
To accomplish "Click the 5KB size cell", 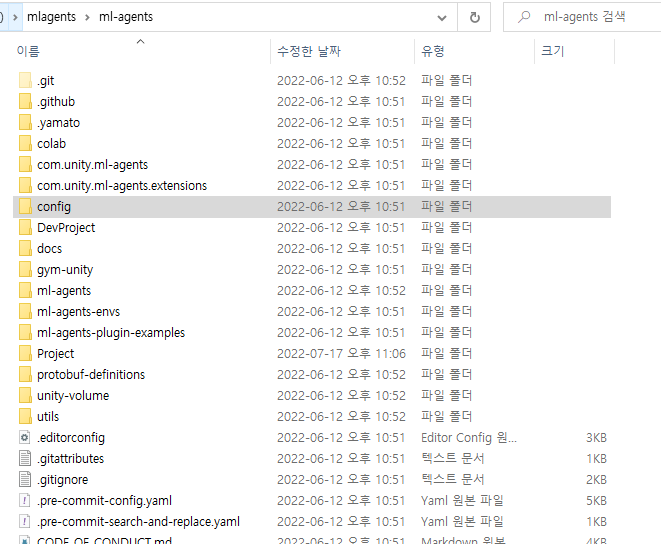I will tap(596, 501).
